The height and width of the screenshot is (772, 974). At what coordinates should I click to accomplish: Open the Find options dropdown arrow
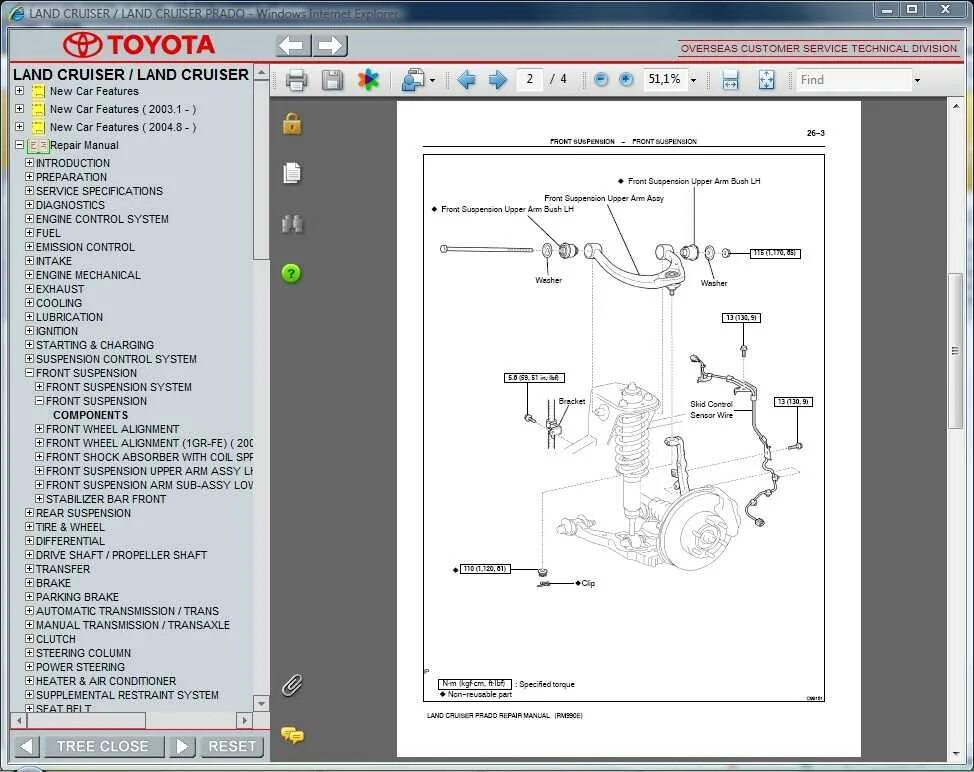pyautogui.click(x=917, y=80)
